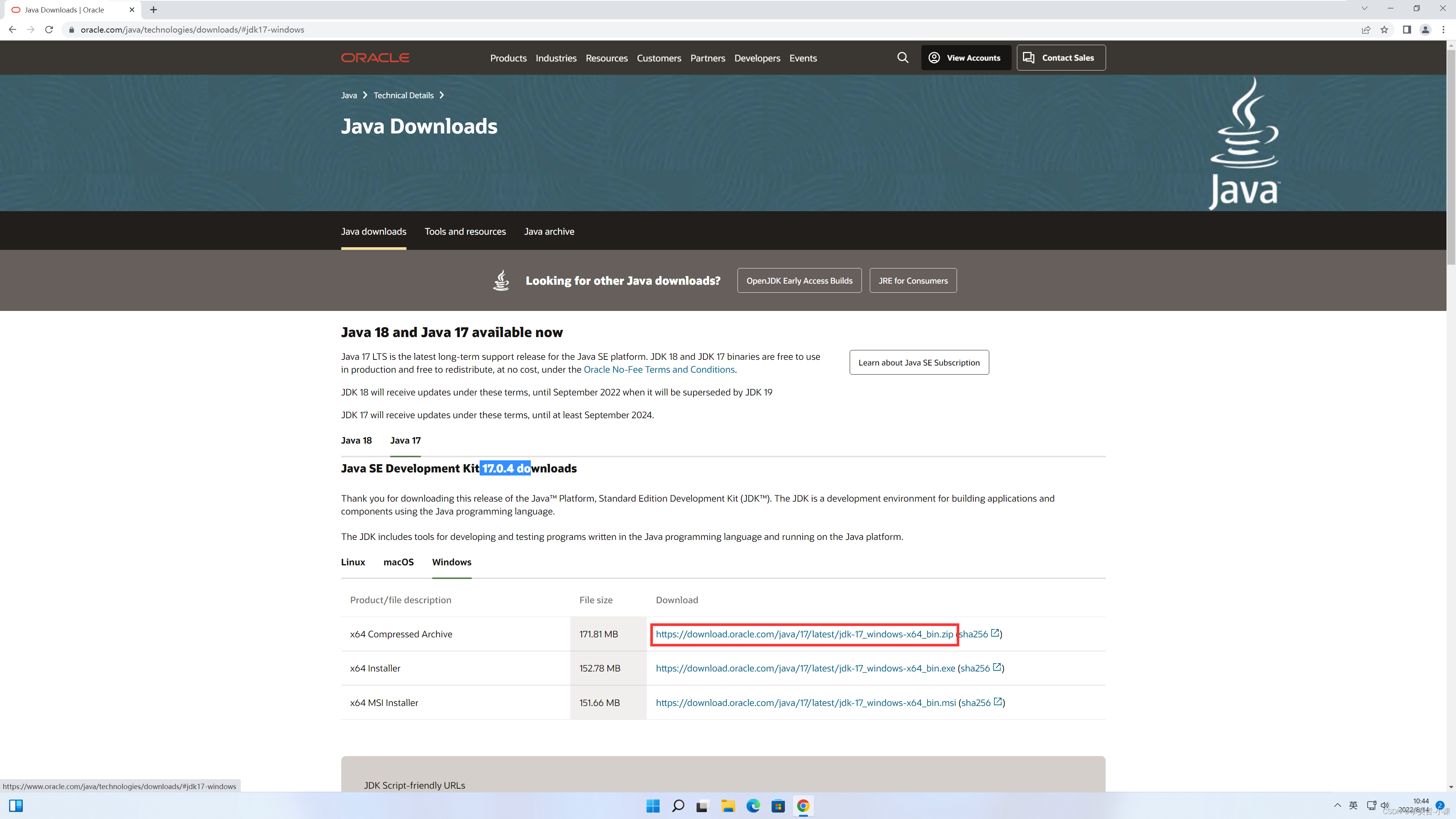This screenshot has width=1456, height=819.
Task: Click the volume tray icon
Action: [1385, 805]
